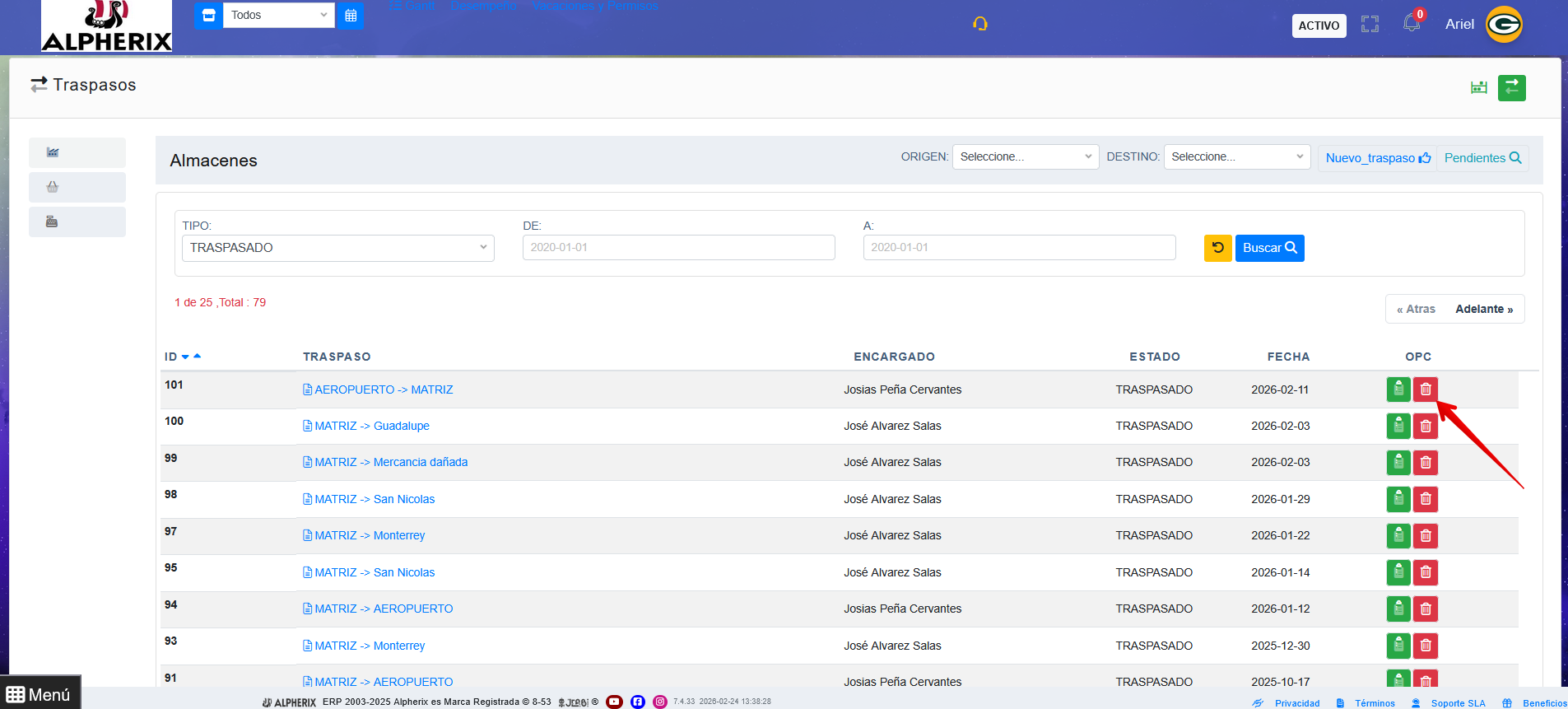
Task: Sort table by ID column arrows
Action: click(x=190, y=357)
